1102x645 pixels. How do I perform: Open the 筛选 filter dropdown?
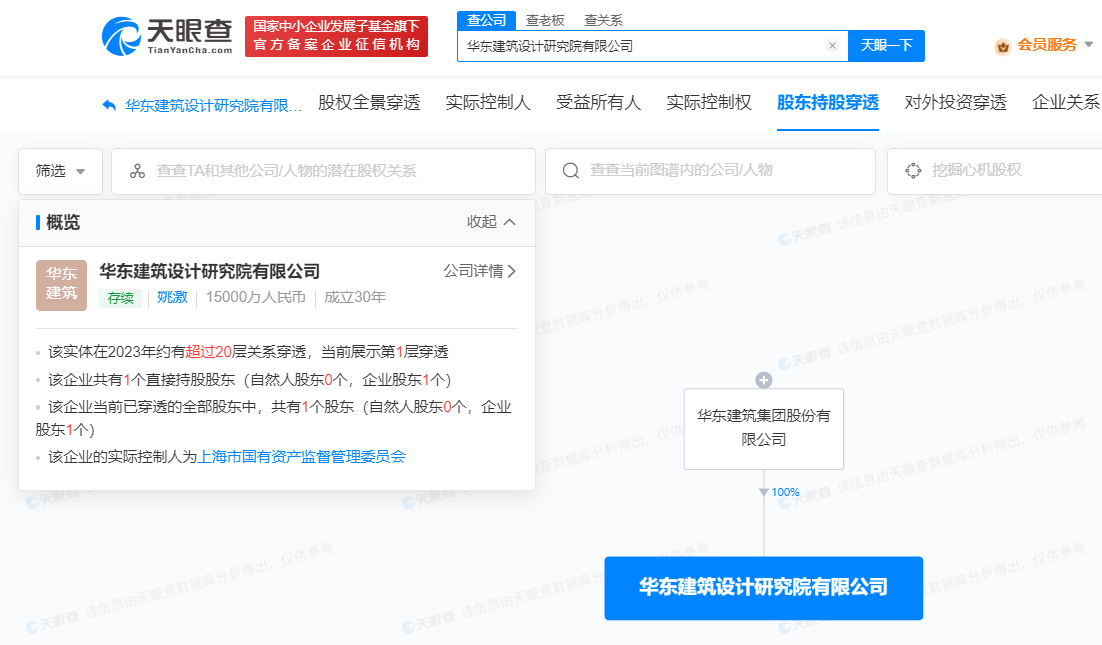(x=60, y=171)
